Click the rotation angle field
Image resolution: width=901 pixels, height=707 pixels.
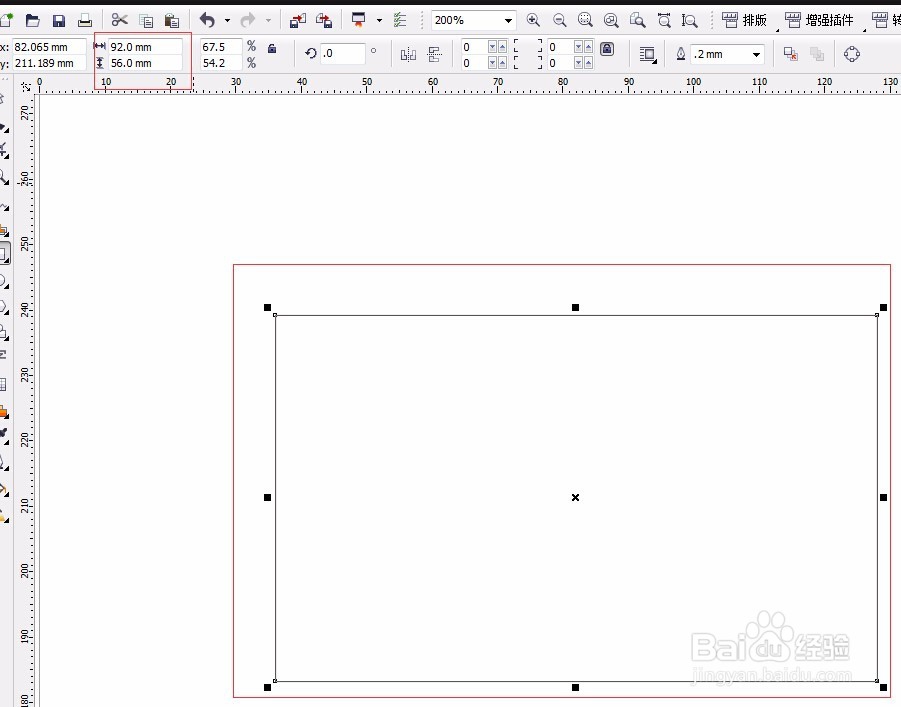point(342,53)
